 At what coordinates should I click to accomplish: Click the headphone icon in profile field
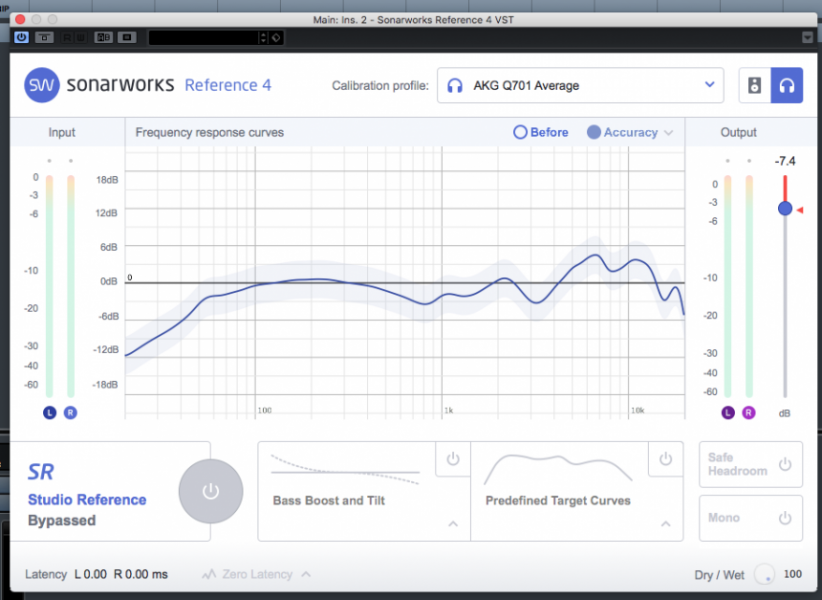click(455, 85)
